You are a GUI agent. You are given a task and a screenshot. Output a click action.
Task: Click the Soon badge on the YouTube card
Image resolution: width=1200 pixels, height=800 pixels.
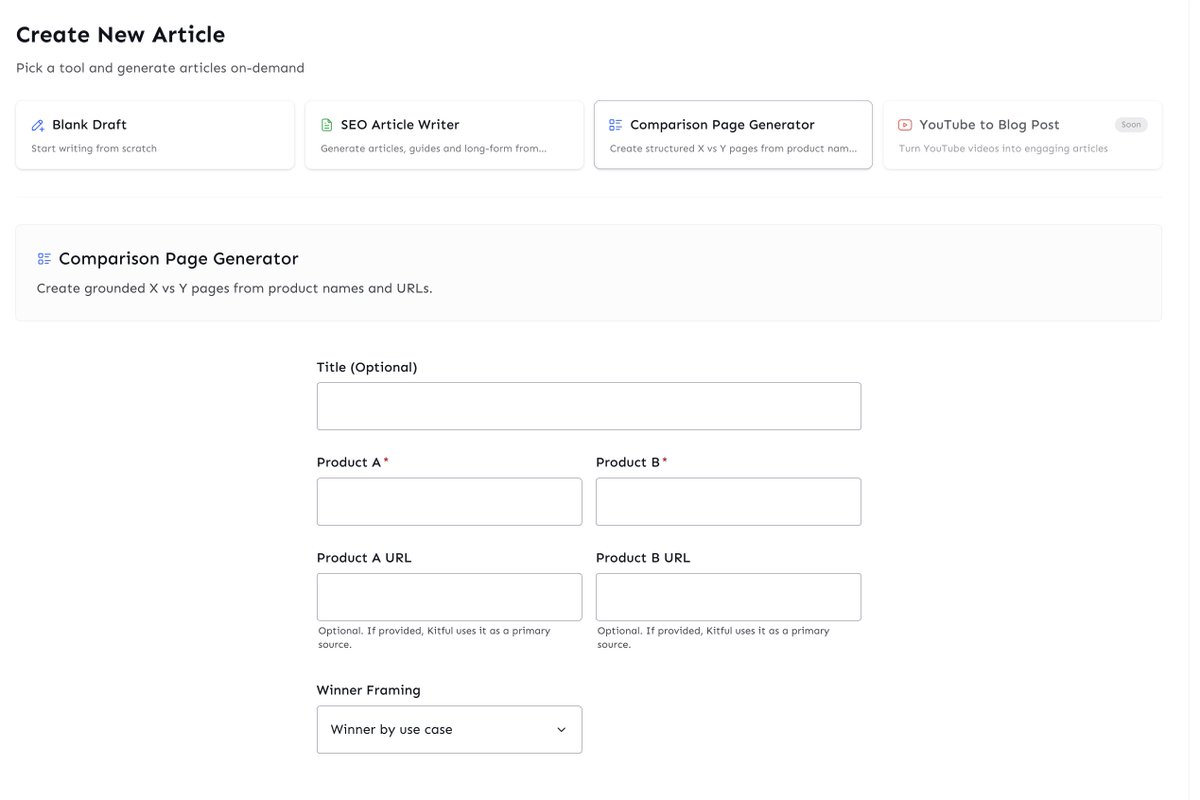(1131, 125)
